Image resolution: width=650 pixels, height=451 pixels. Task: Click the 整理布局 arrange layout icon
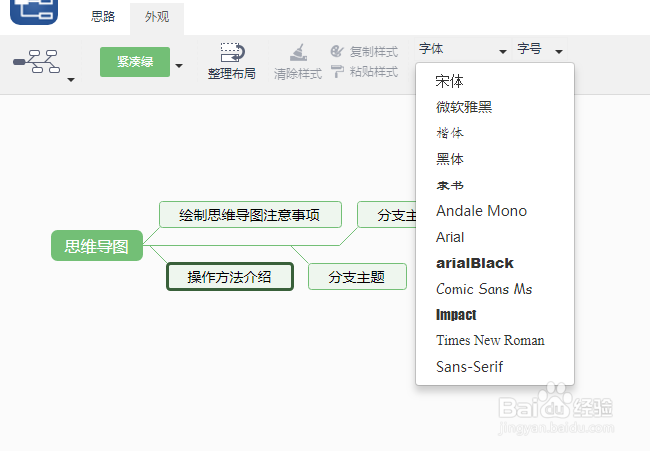click(232, 52)
